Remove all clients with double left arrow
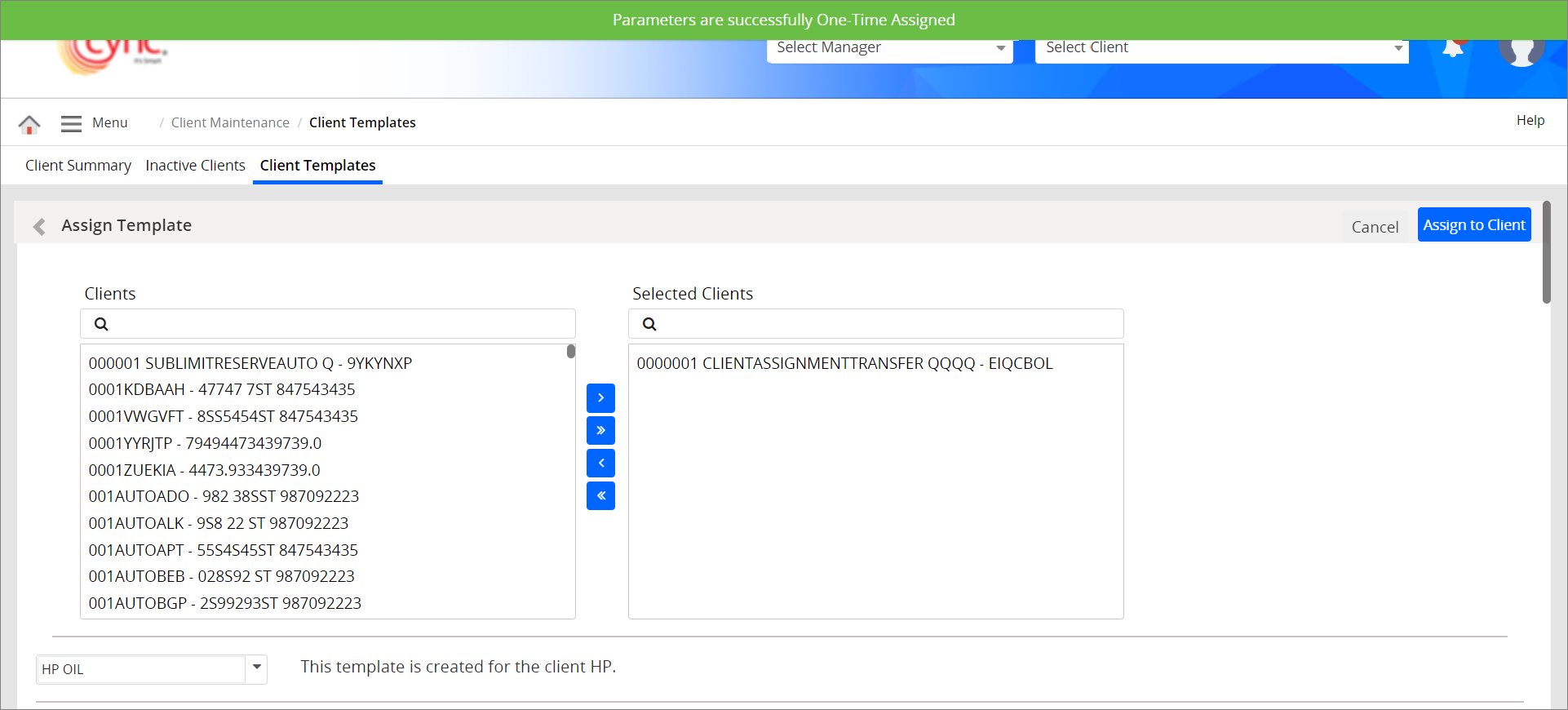The image size is (1568, 710). 600,496
